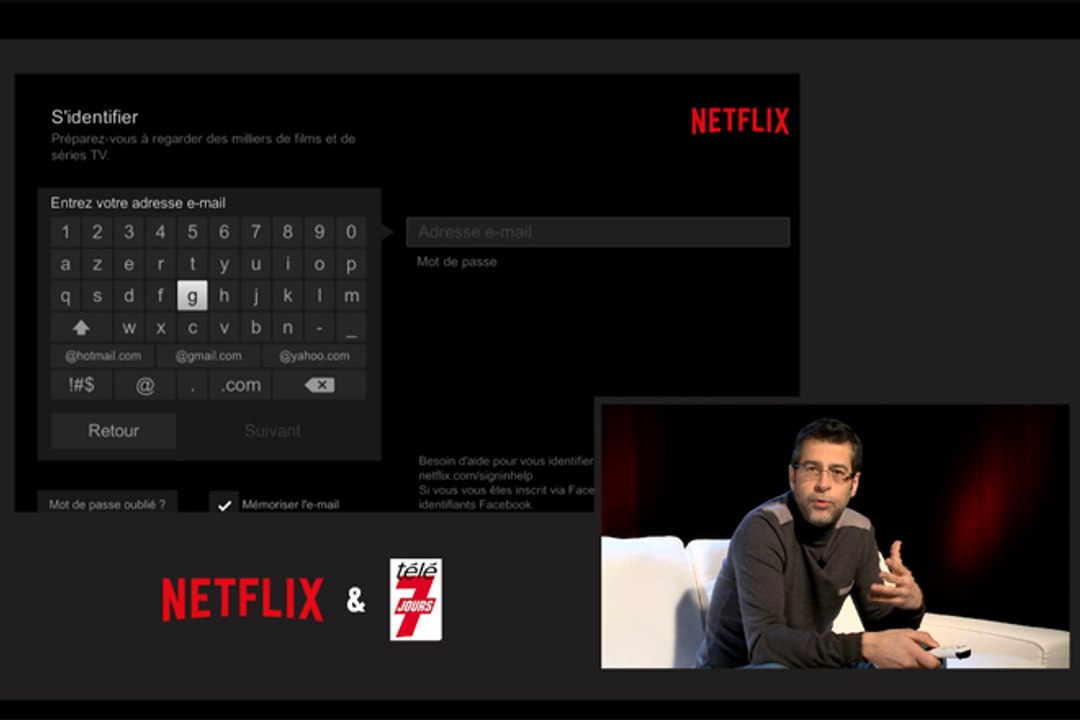Select the Mot de passe field
The image size is (1080, 720).
[x=457, y=262]
